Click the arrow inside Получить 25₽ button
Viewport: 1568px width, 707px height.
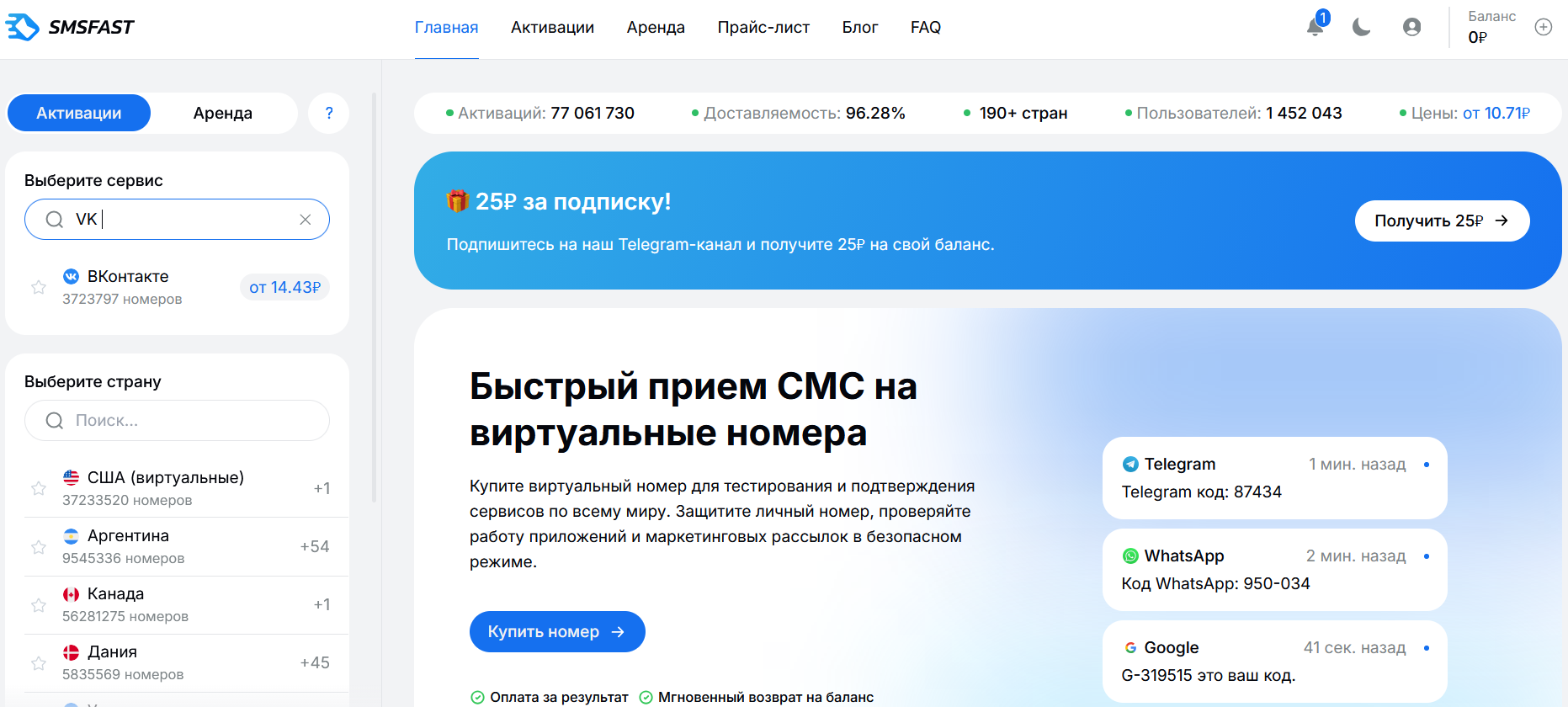click(1502, 221)
